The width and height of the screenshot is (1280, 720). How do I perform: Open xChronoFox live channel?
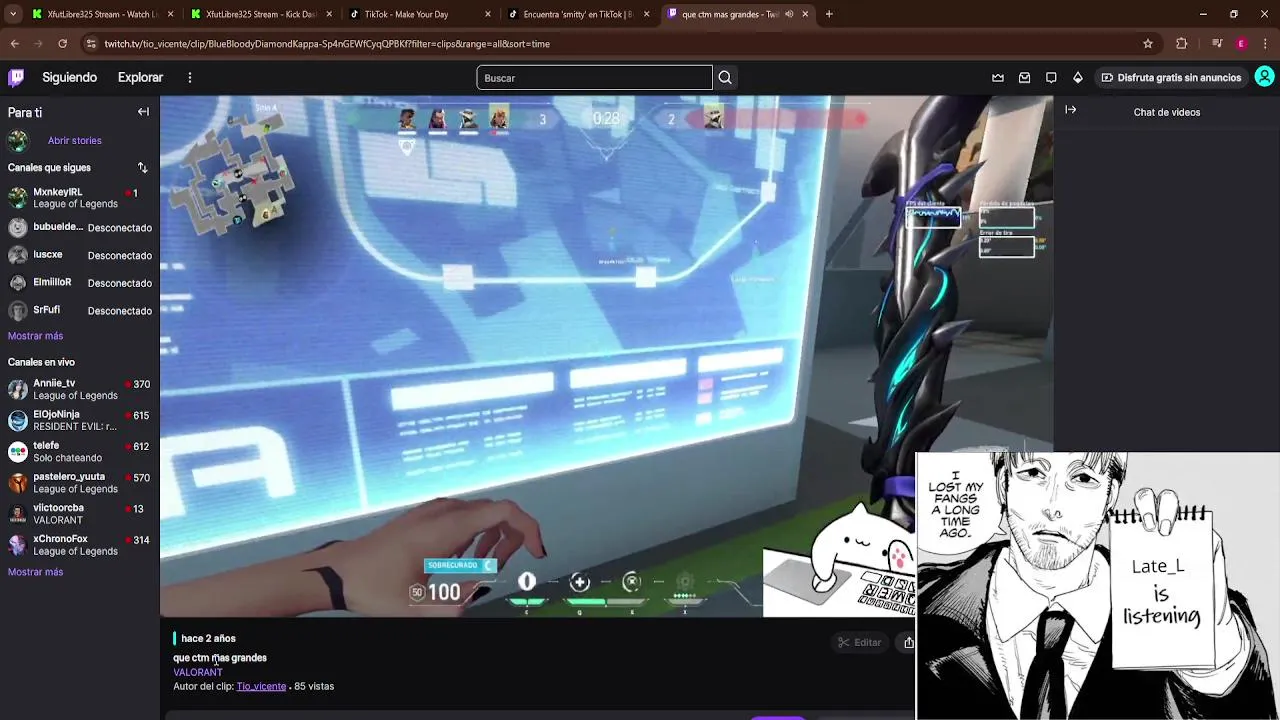80,545
